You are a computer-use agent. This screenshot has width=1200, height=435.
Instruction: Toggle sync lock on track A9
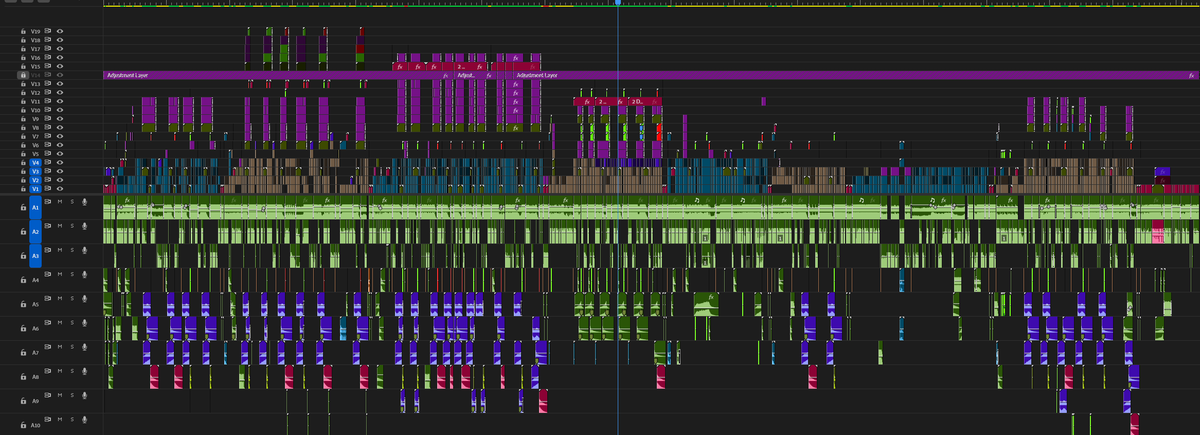47,395
